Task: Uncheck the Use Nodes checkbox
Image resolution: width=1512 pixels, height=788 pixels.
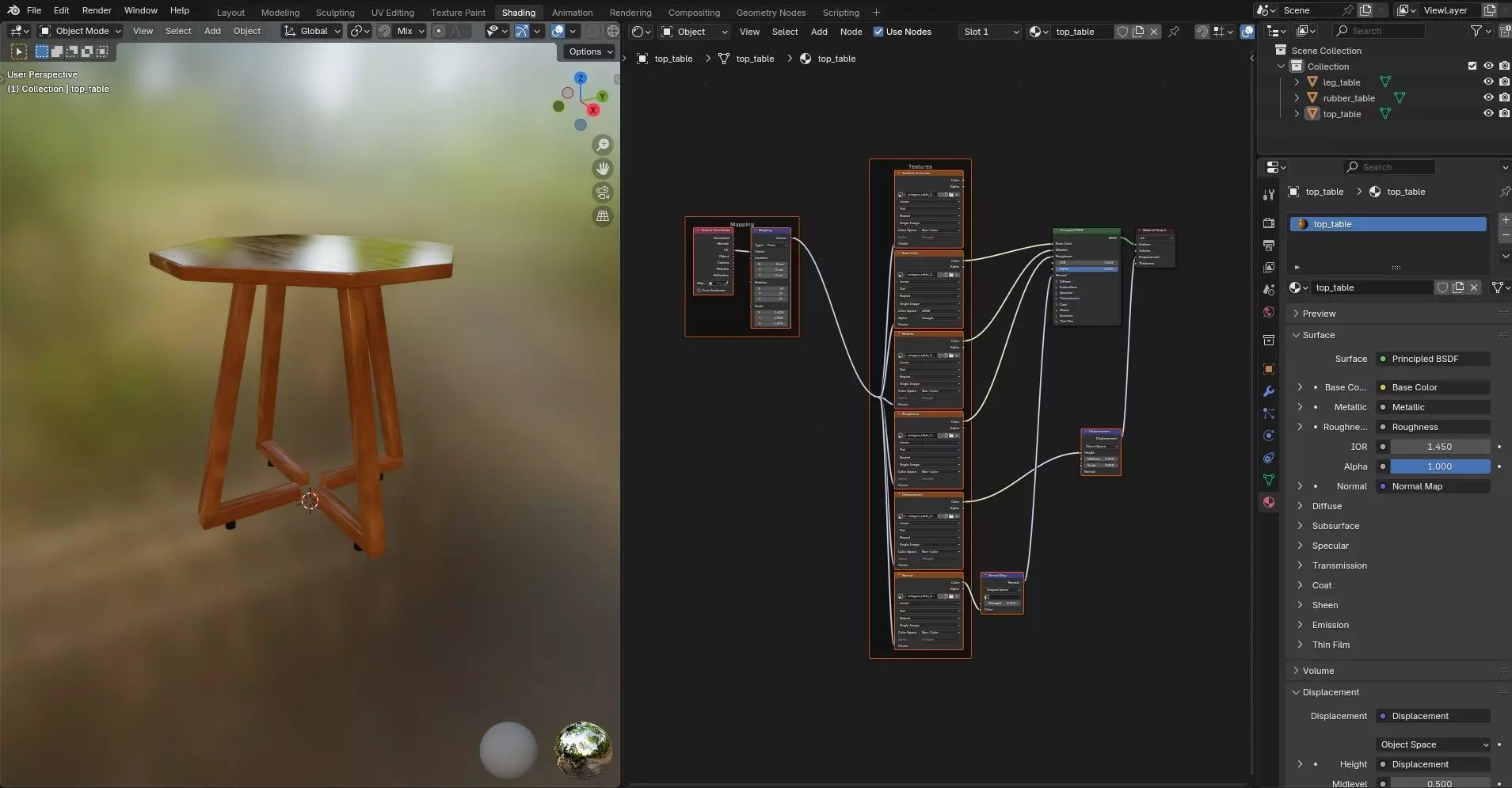Action: (x=878, y=32)
